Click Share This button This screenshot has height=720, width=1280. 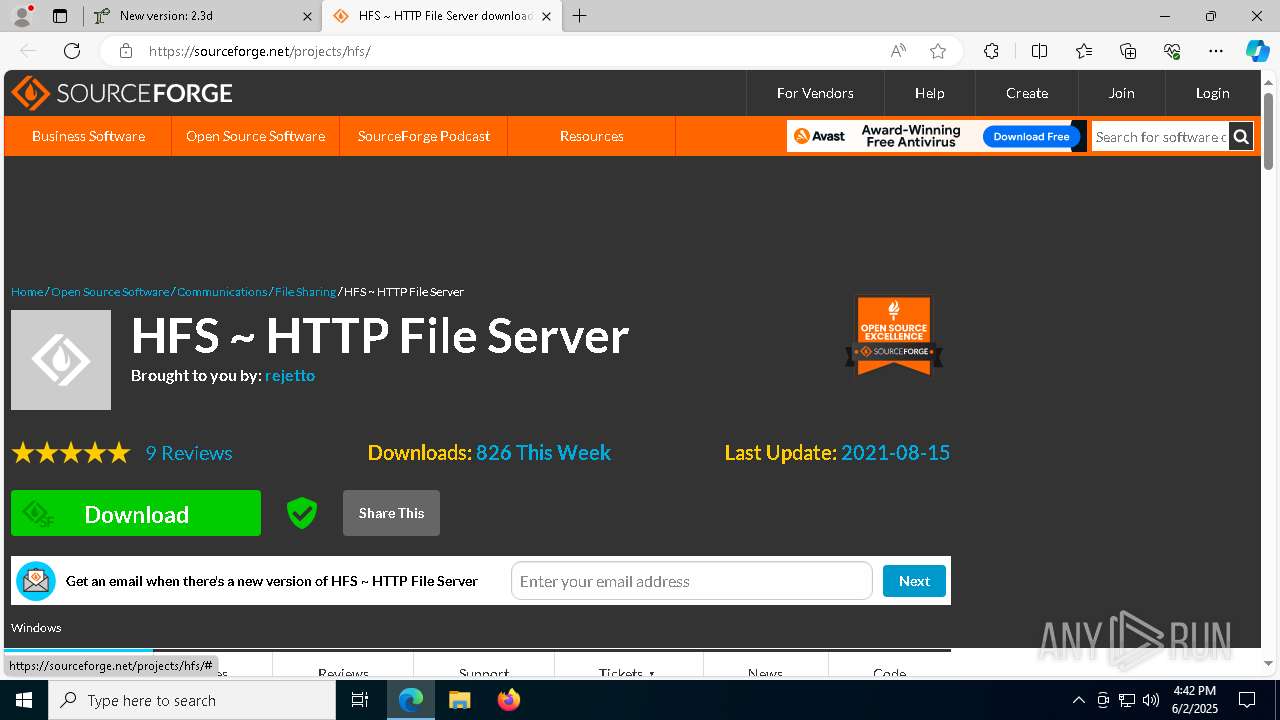391,513
